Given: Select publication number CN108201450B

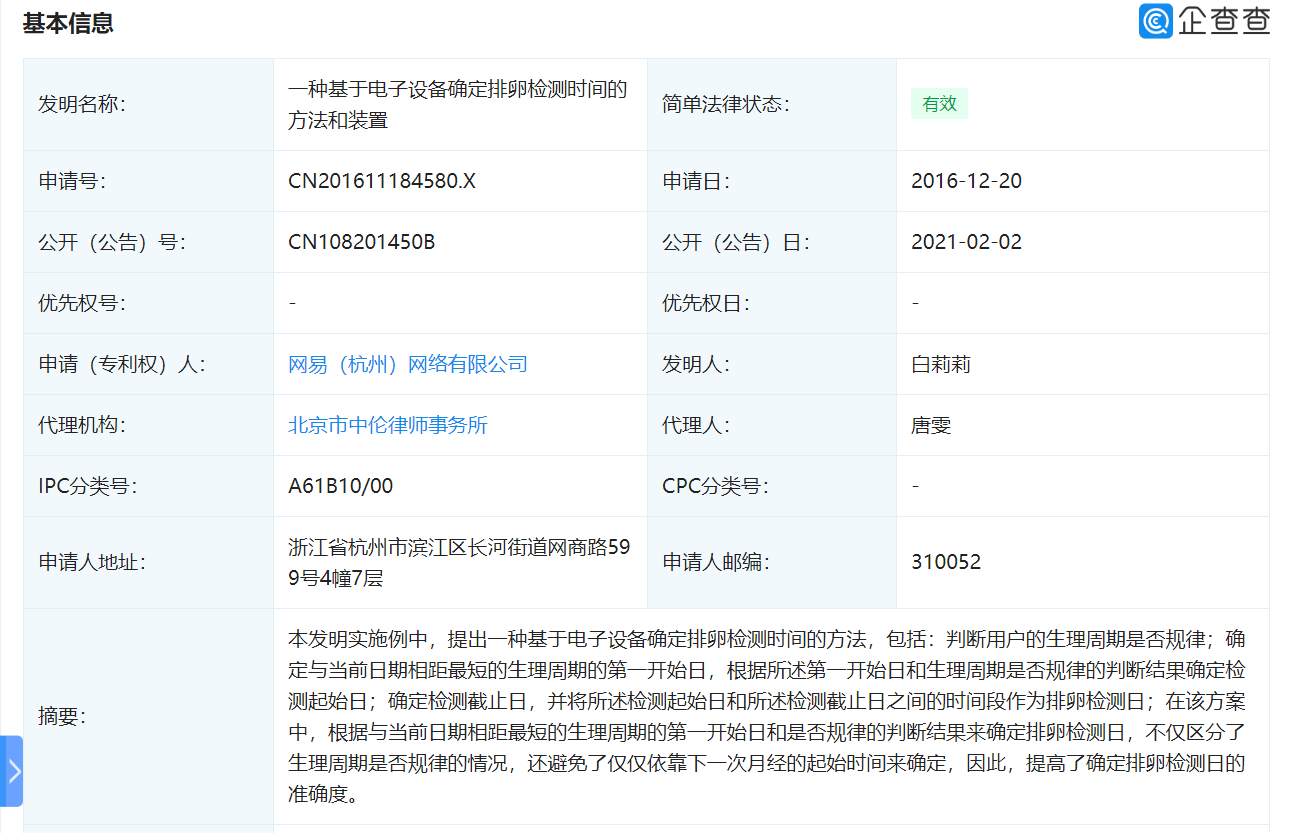Looking at the screenshot, I should pyautogui.click(x=361, y=242).
